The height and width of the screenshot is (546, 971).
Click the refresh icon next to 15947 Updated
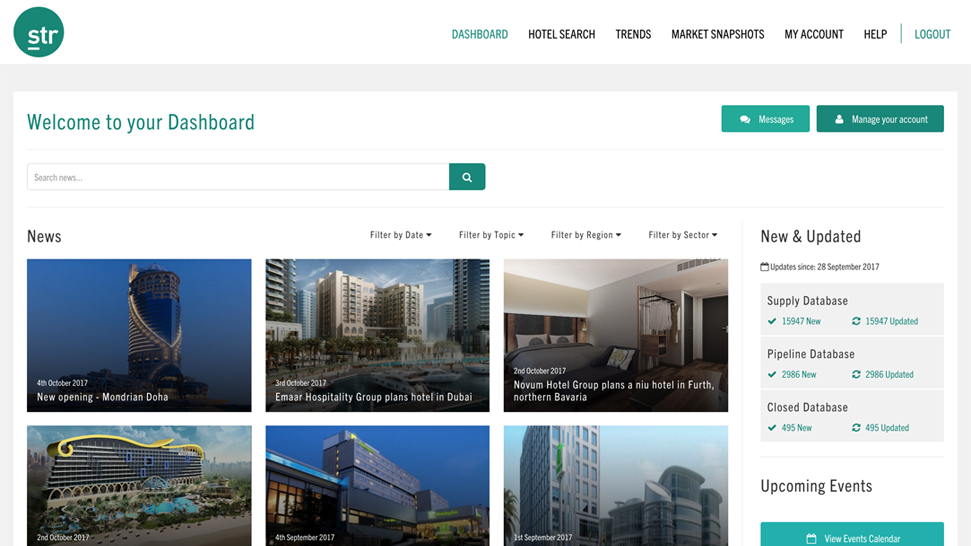(856, 321)
